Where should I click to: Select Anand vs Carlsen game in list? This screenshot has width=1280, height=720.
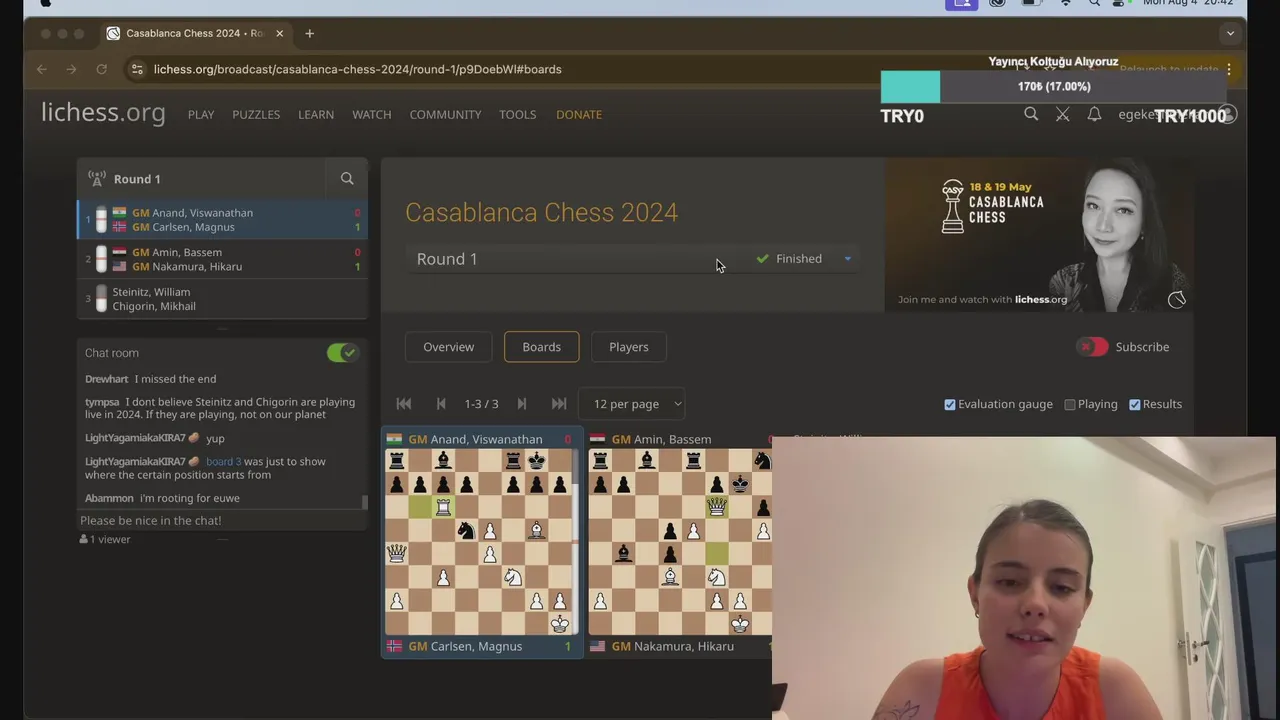pos(222,219)
